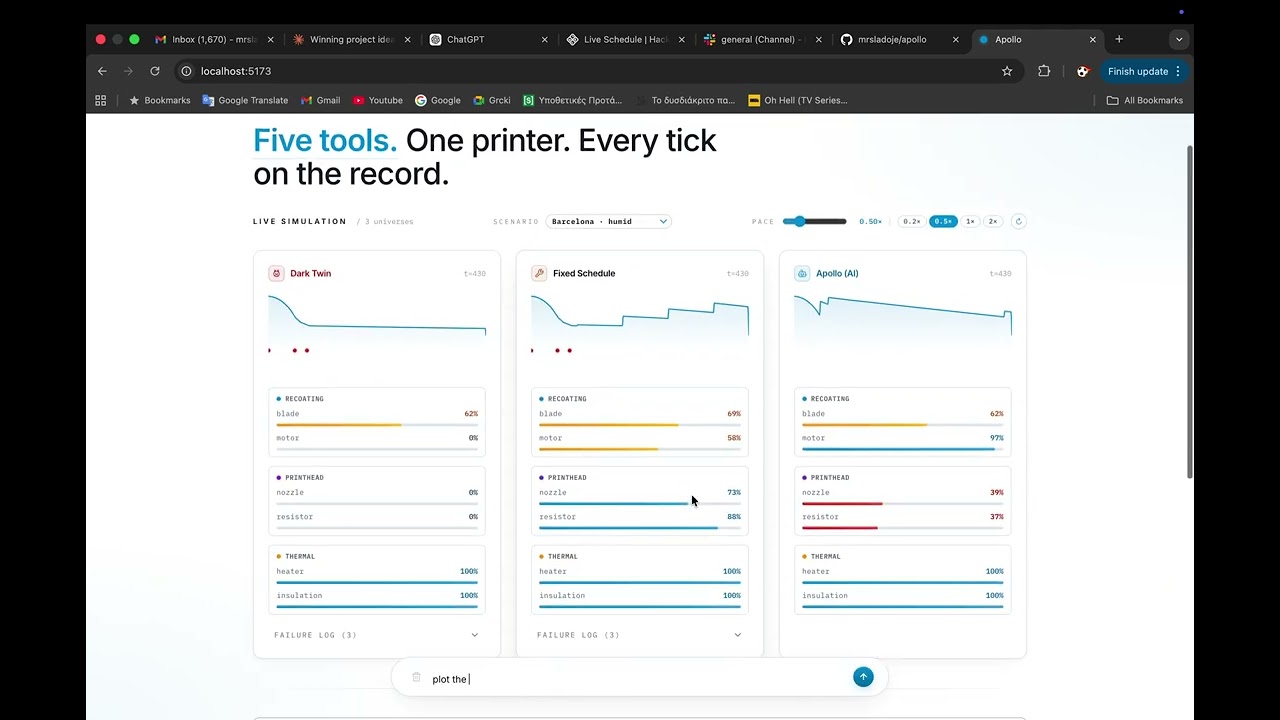Open the Scenario dropdown showing Barcelona · humid
Viewport: 1280px width, 720px height.
(x=608, y=221)
